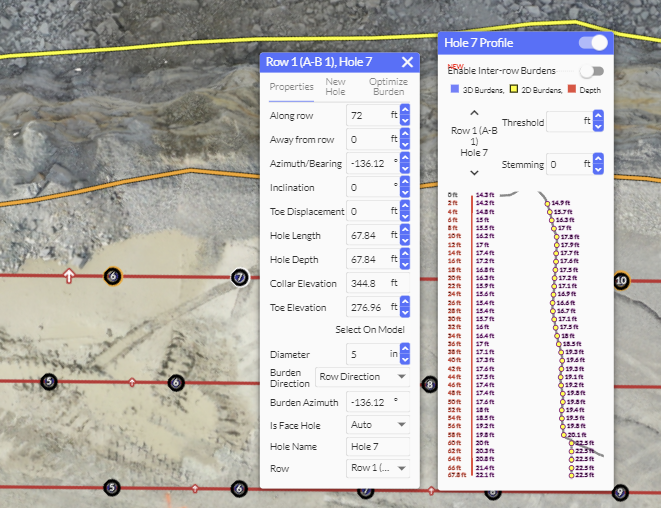Toggle the Hole 7 Profile switch
This screenshot has height=508, width=661.
tap(593, 42)
